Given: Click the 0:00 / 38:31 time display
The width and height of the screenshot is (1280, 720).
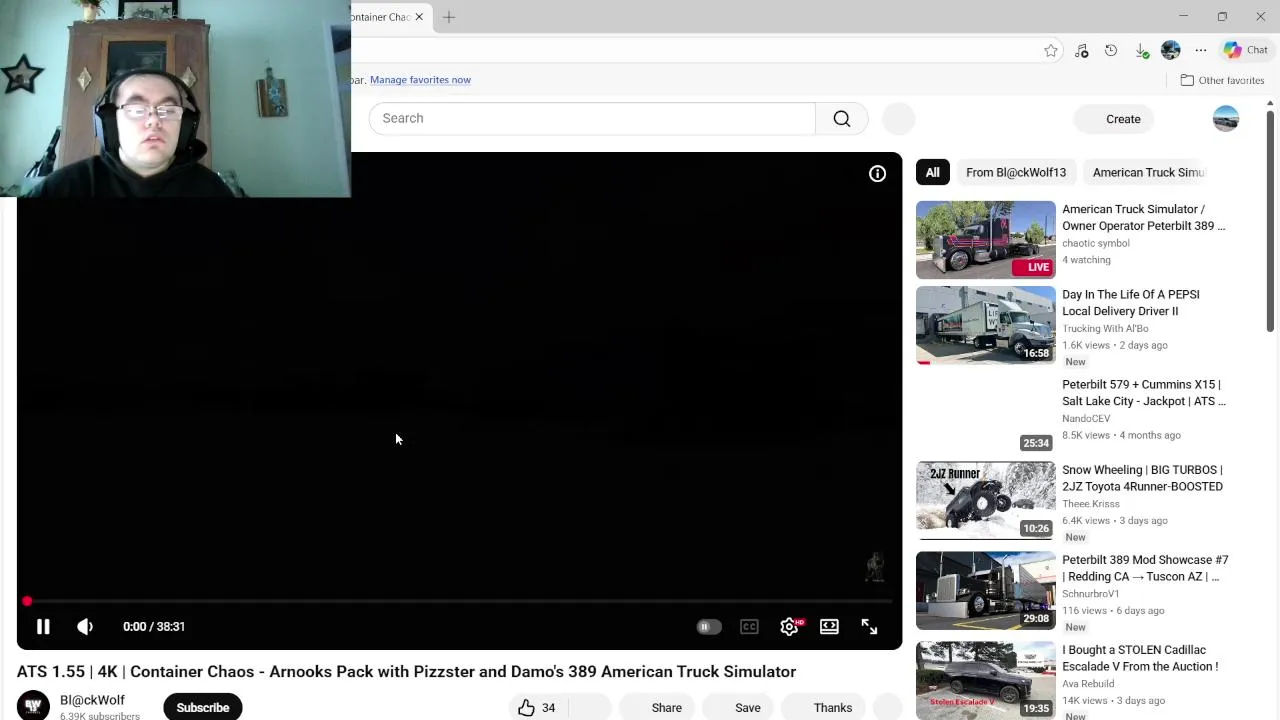Looking at the screenshot, I should [154, 626].
